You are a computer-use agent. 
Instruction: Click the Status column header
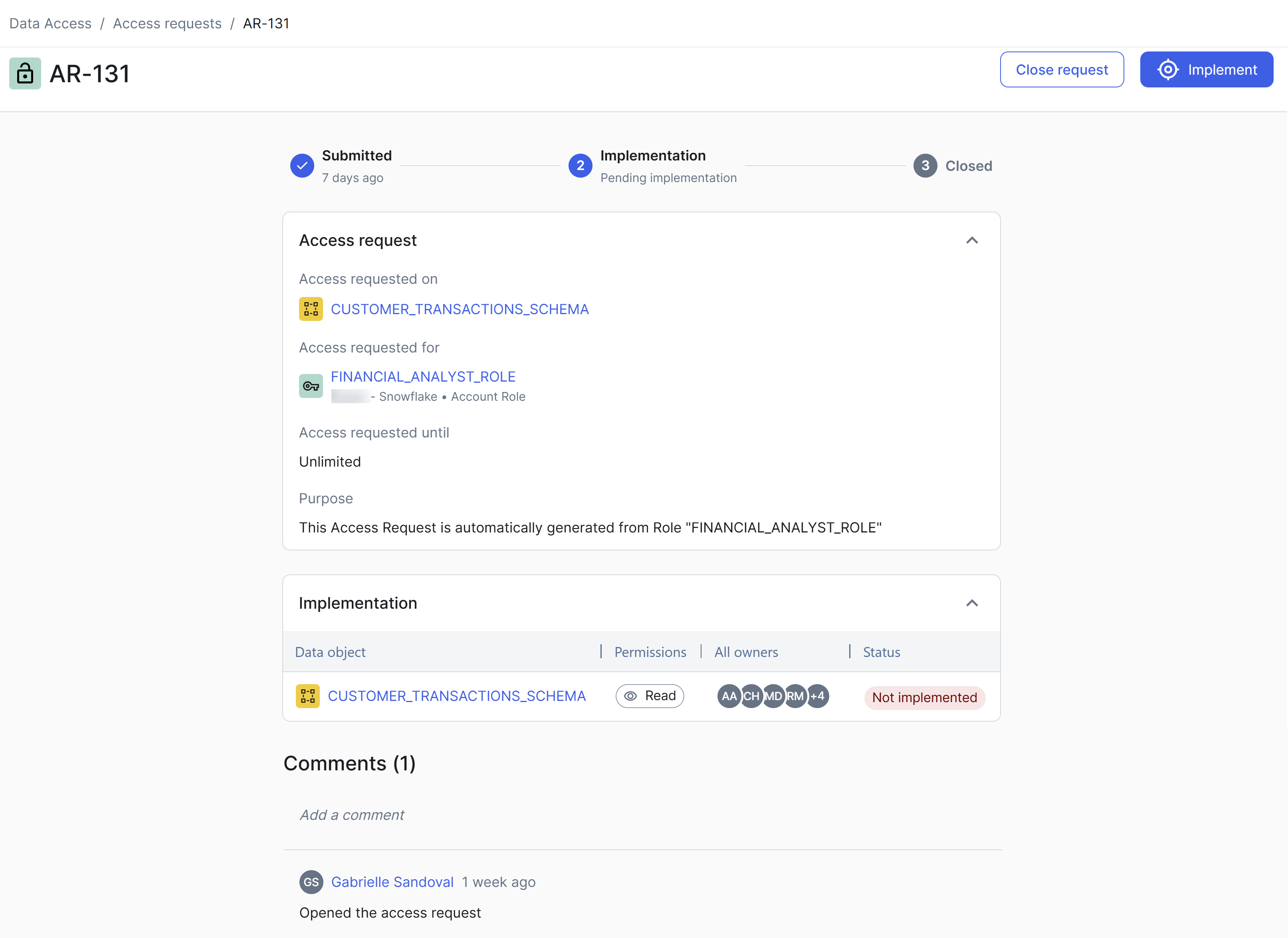click(882, 652)
